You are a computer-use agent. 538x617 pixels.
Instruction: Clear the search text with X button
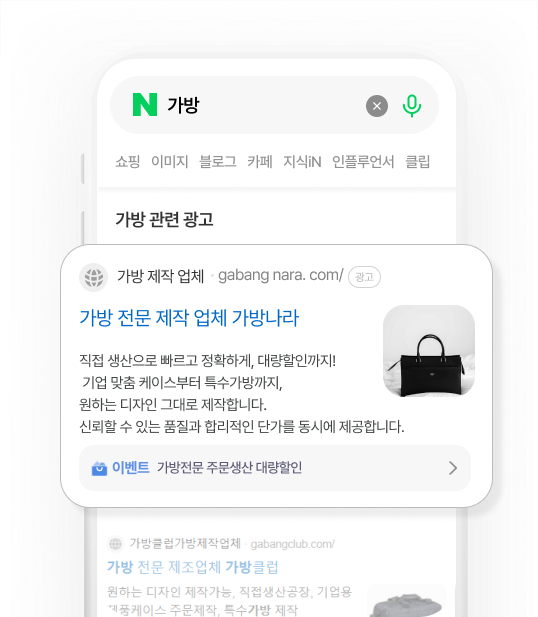(377, 106)
